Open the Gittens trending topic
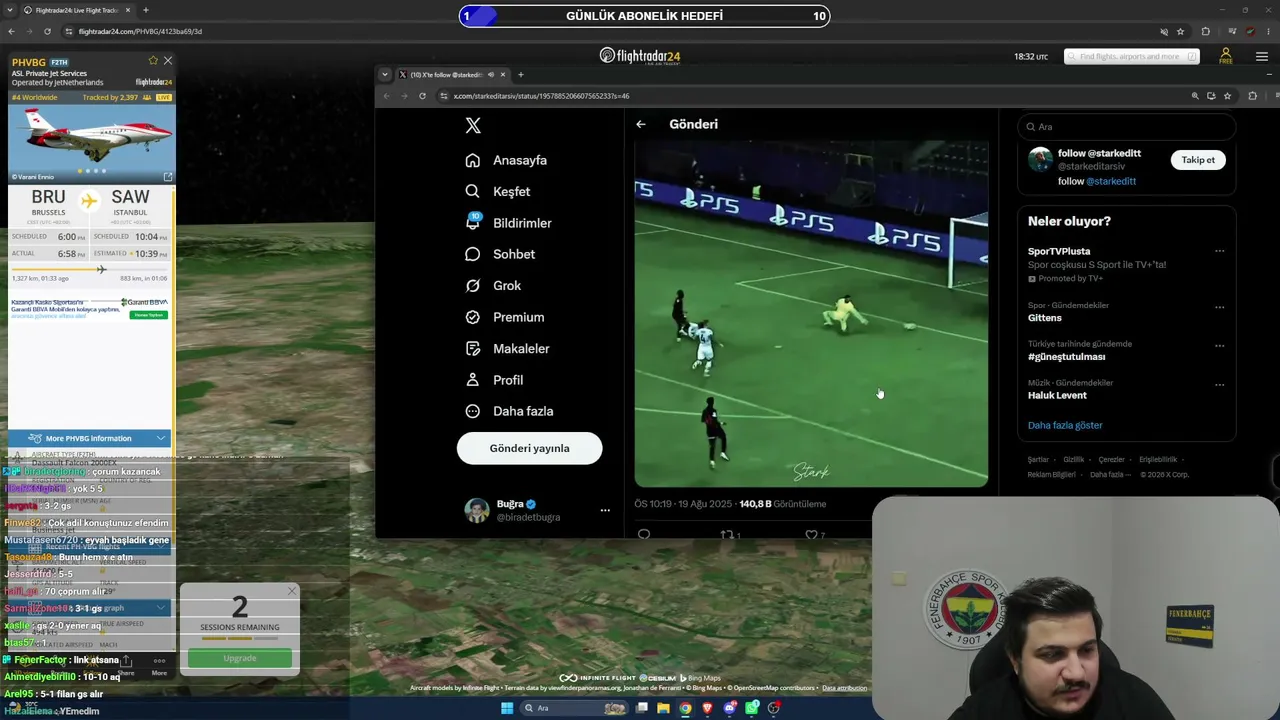This screenshot has height=720, width=1280. pyautogui.click(x=1045, y=318)
